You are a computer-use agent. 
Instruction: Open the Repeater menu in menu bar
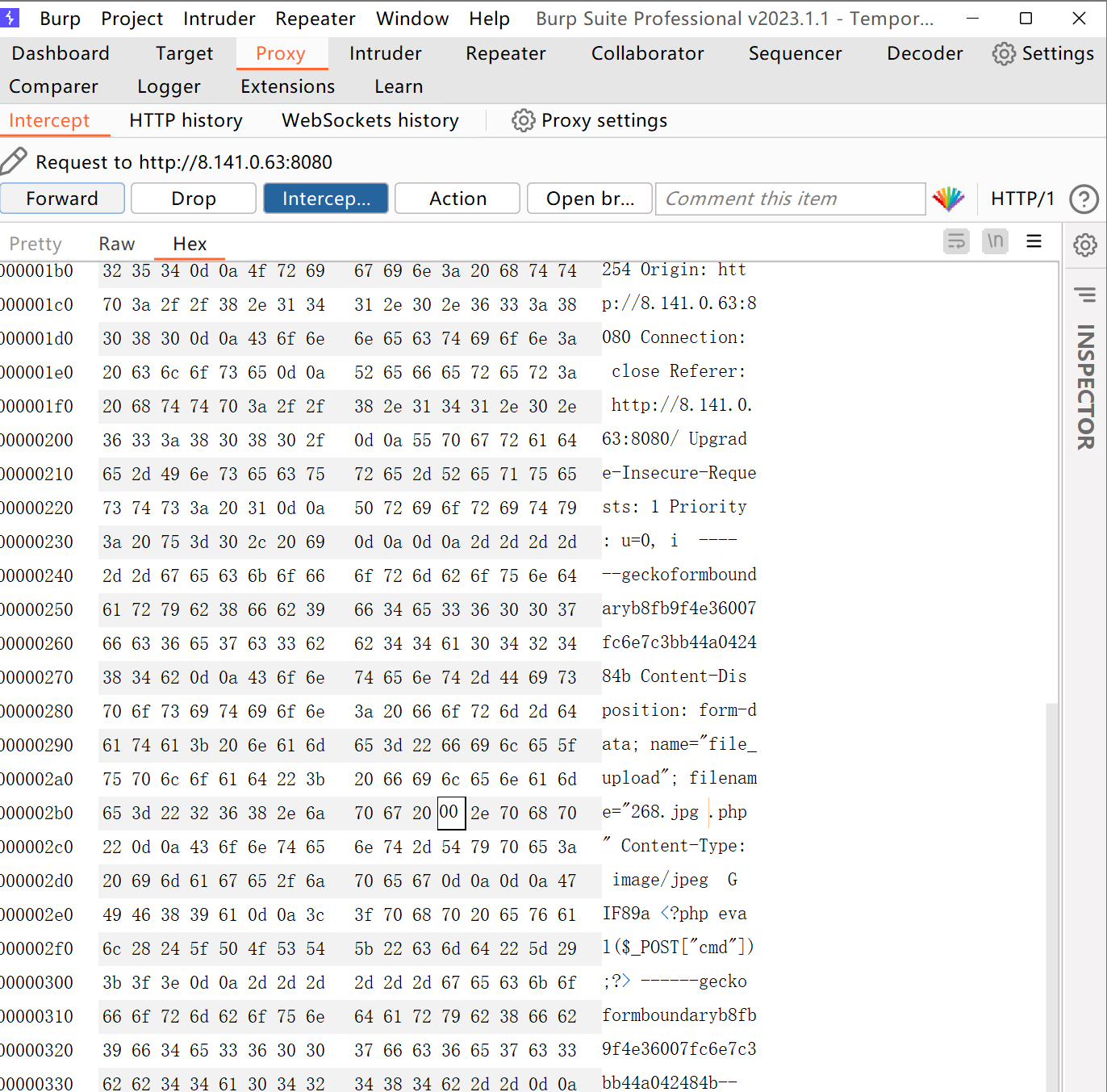[x=315, y=19]
